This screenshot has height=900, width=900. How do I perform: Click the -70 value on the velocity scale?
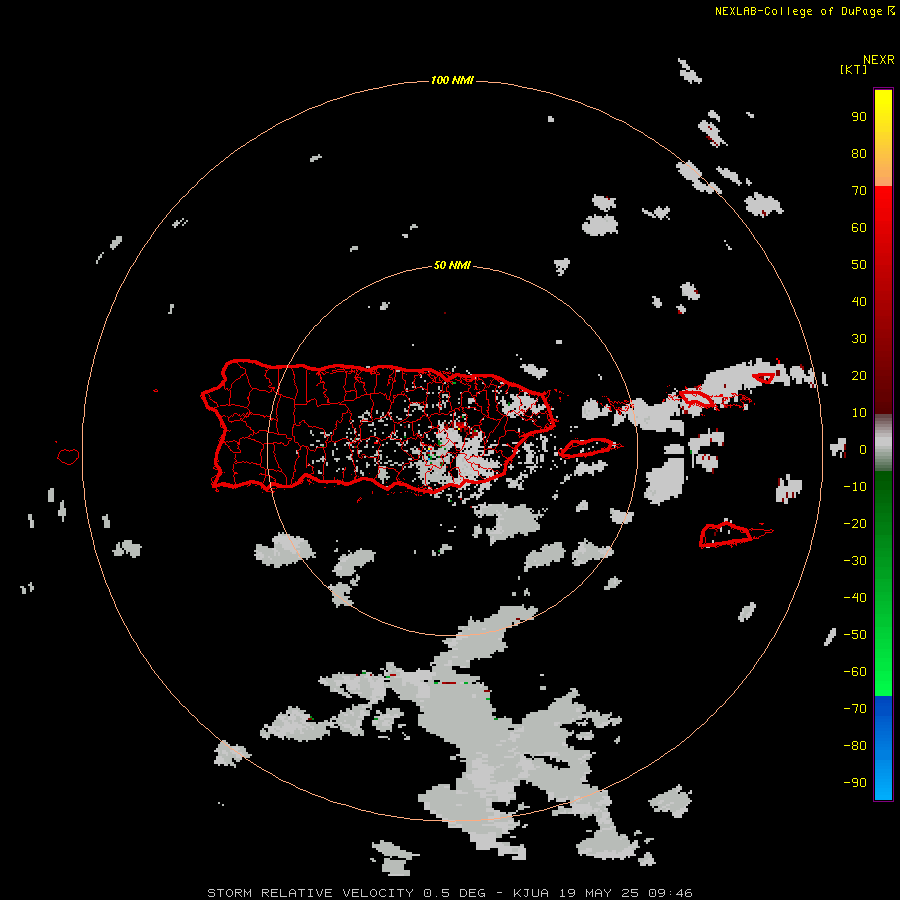tap(855, 709)
